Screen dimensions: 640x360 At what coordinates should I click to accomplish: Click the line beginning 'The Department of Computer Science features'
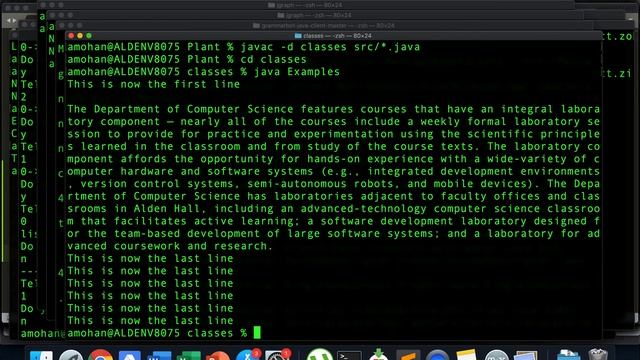pyautogui.click(x=333, y=109)
